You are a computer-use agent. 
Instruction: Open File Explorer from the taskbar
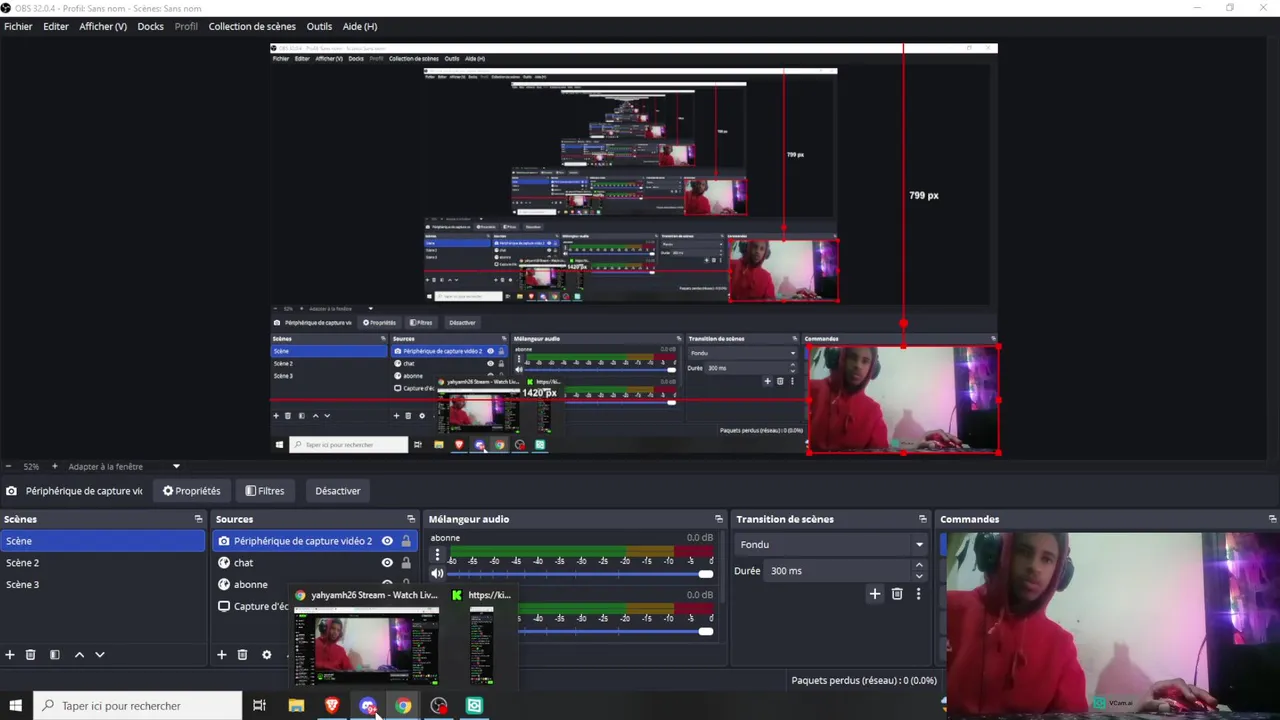tap(296, 706)
